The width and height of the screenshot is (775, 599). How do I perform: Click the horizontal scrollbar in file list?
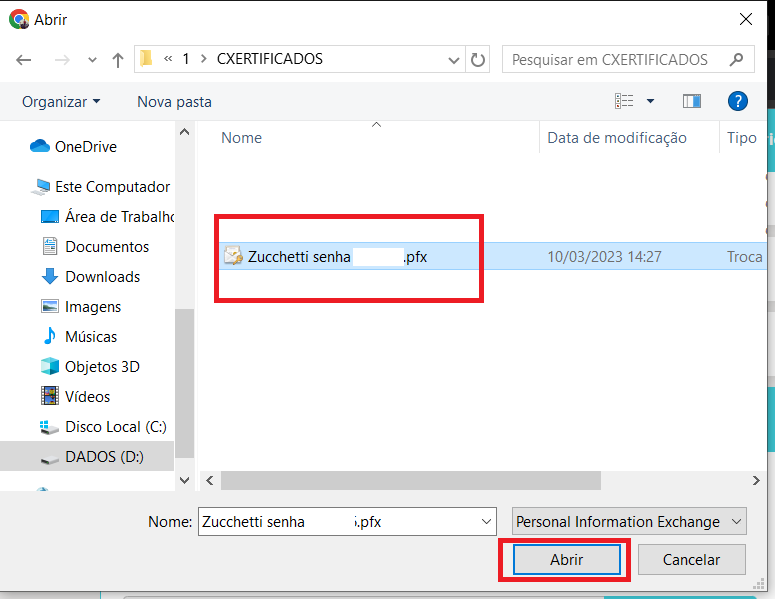(410, 481)
